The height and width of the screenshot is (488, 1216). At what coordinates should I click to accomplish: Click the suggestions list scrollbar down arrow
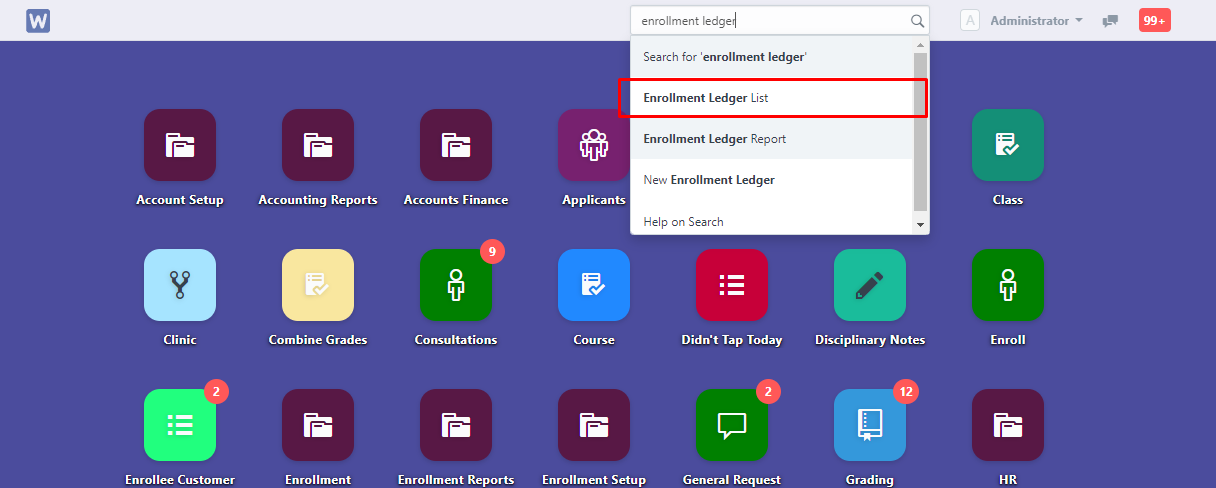pos(921,226)
